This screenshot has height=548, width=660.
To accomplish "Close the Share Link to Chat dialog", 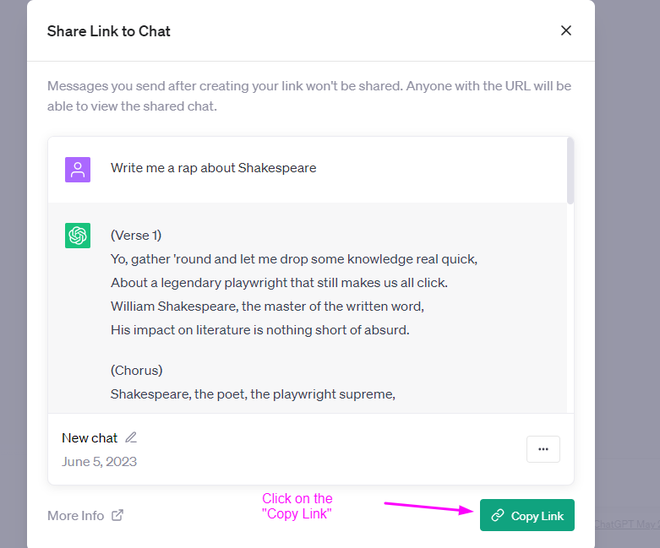I will (566, 31).
